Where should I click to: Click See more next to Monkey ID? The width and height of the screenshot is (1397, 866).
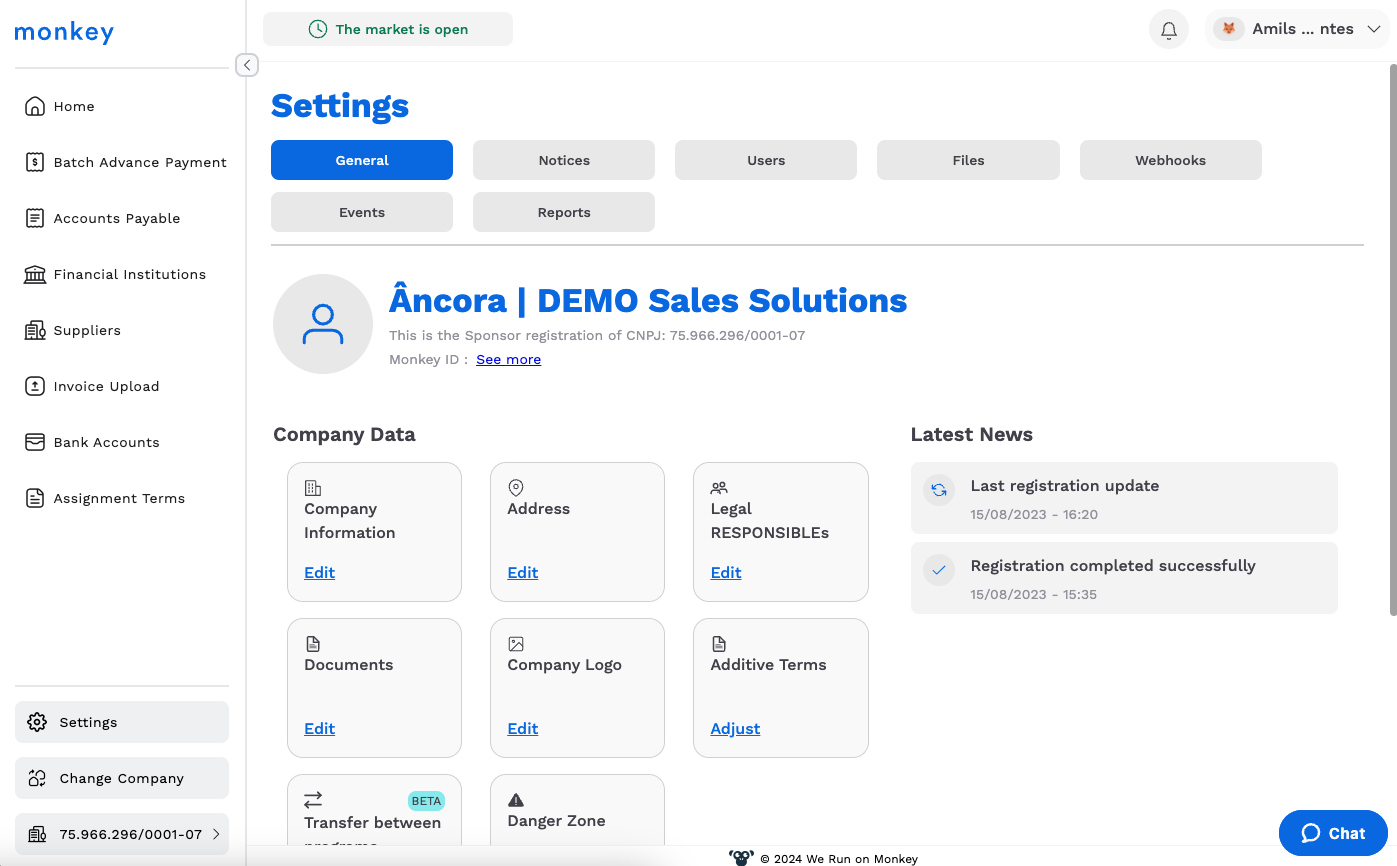tap(508, 360)
